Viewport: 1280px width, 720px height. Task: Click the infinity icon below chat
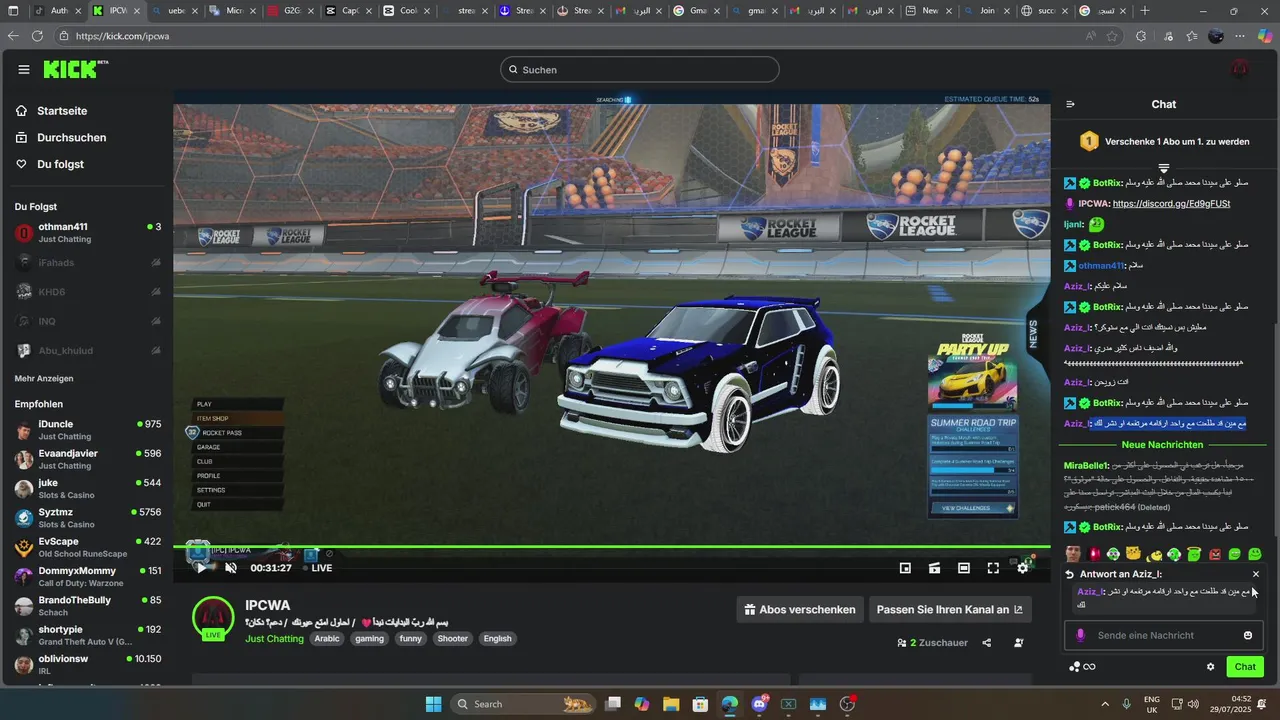(x=1090, y=667)
